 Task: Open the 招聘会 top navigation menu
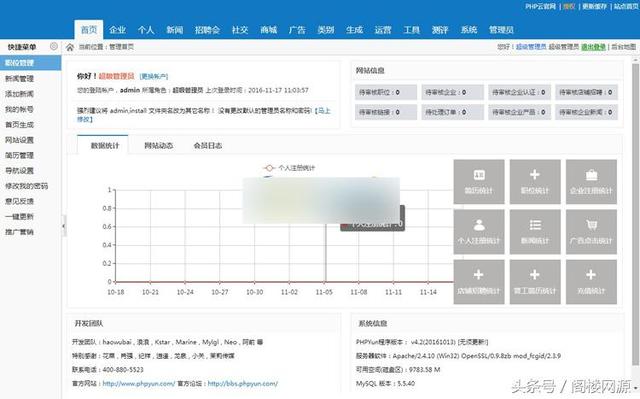(x=207, y=30)
